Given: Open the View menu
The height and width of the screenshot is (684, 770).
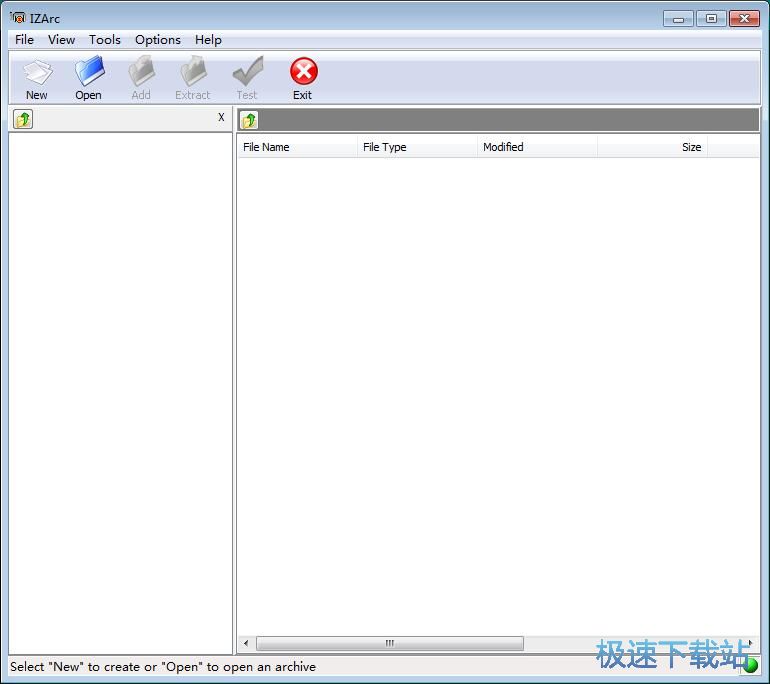Looking at the screenshot, I should point(61,40).
